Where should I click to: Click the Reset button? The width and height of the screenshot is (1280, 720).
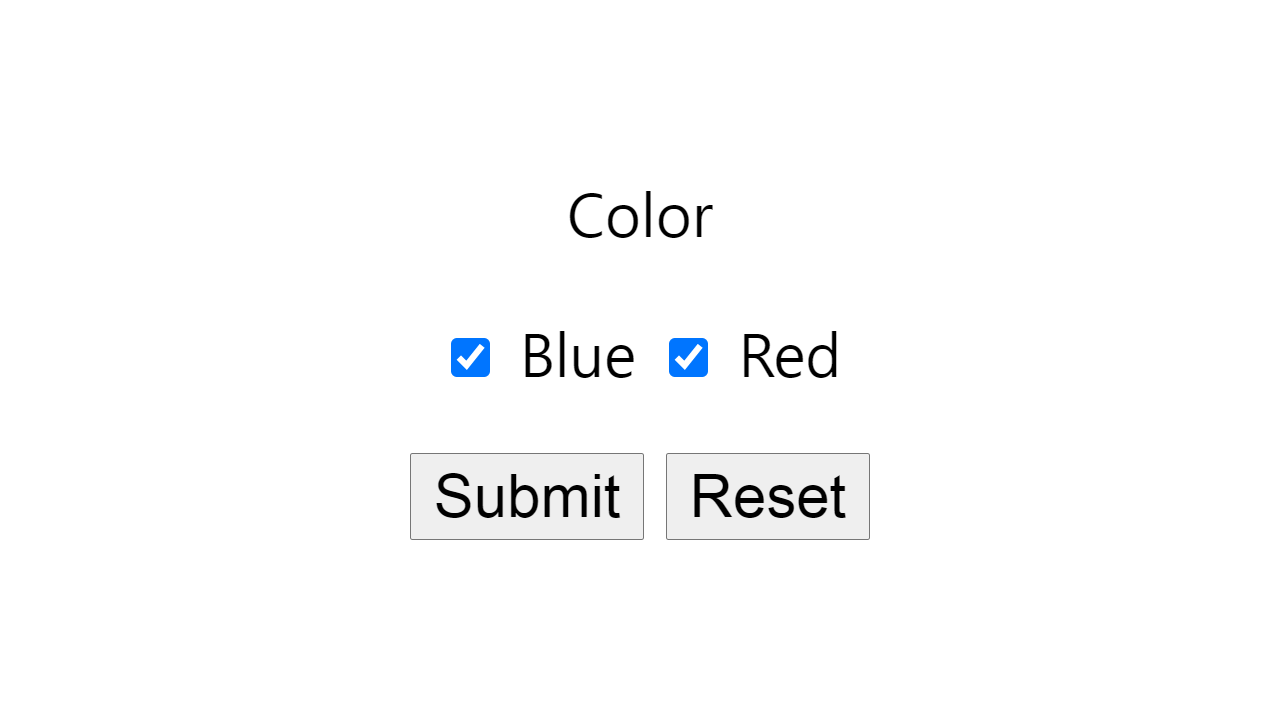(x=767, y=496)
